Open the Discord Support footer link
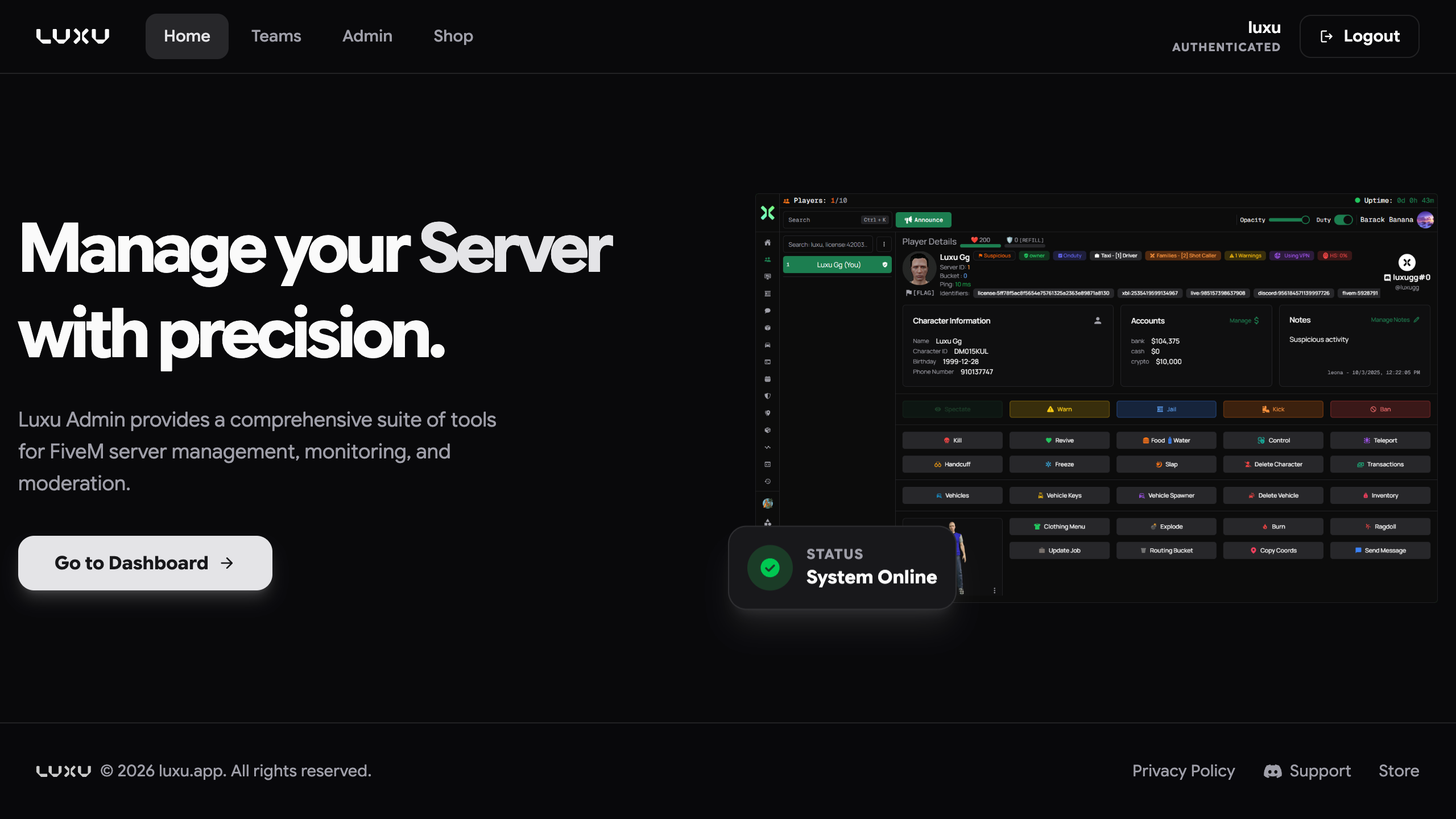1456x819 pixels. click(1307, 771)
